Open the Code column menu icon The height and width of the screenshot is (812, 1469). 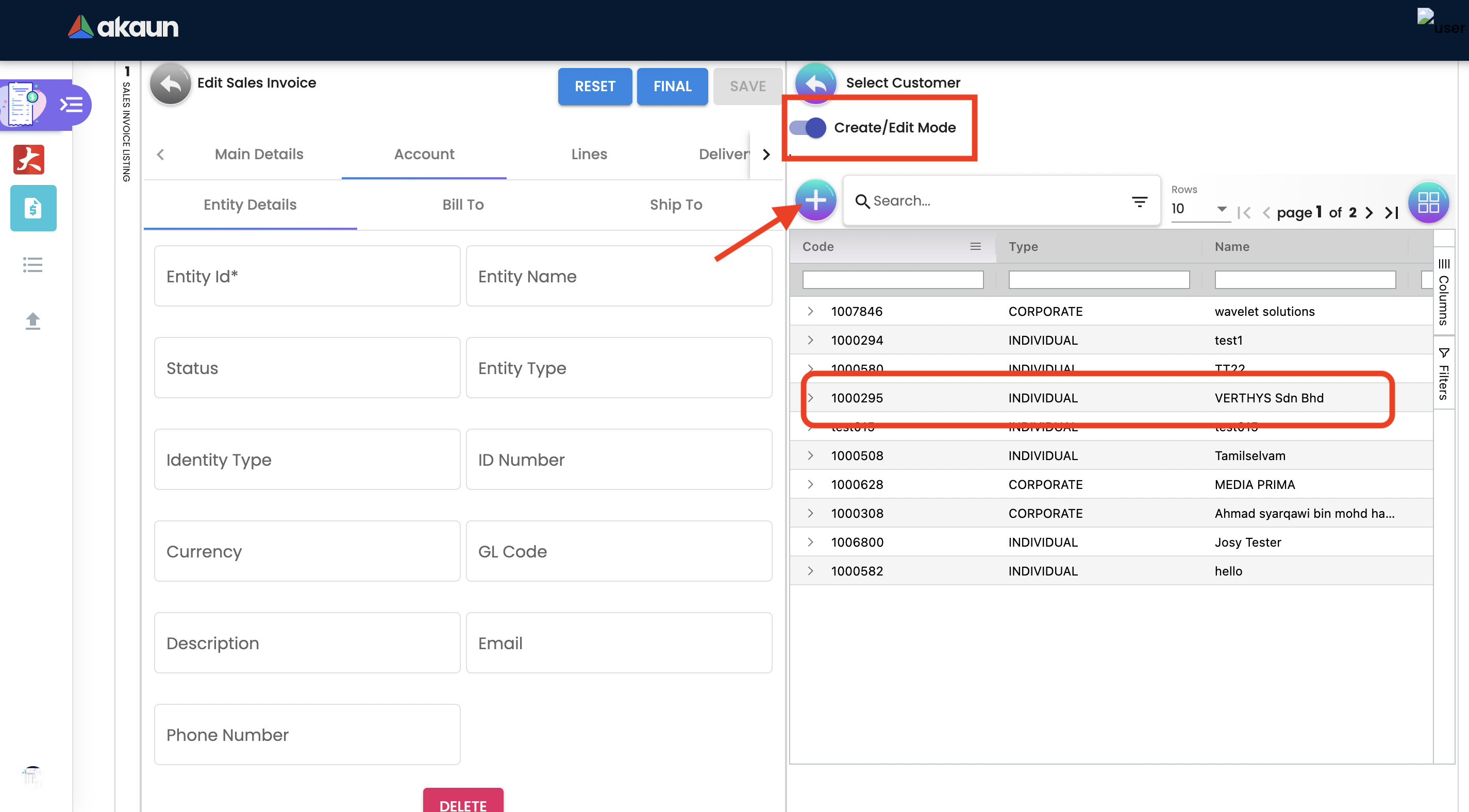point(975,246)
